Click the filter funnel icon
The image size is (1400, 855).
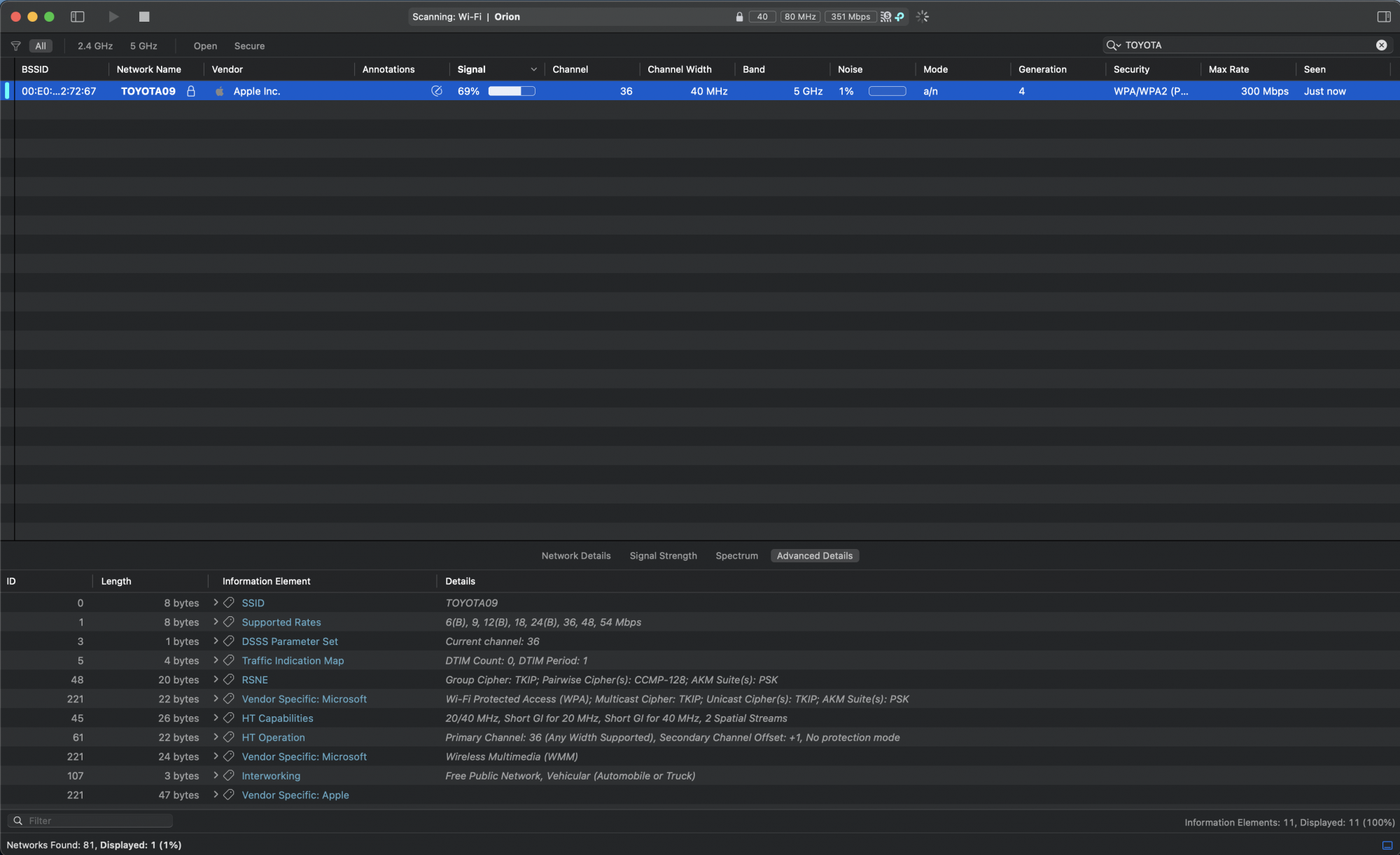(15, 46)
